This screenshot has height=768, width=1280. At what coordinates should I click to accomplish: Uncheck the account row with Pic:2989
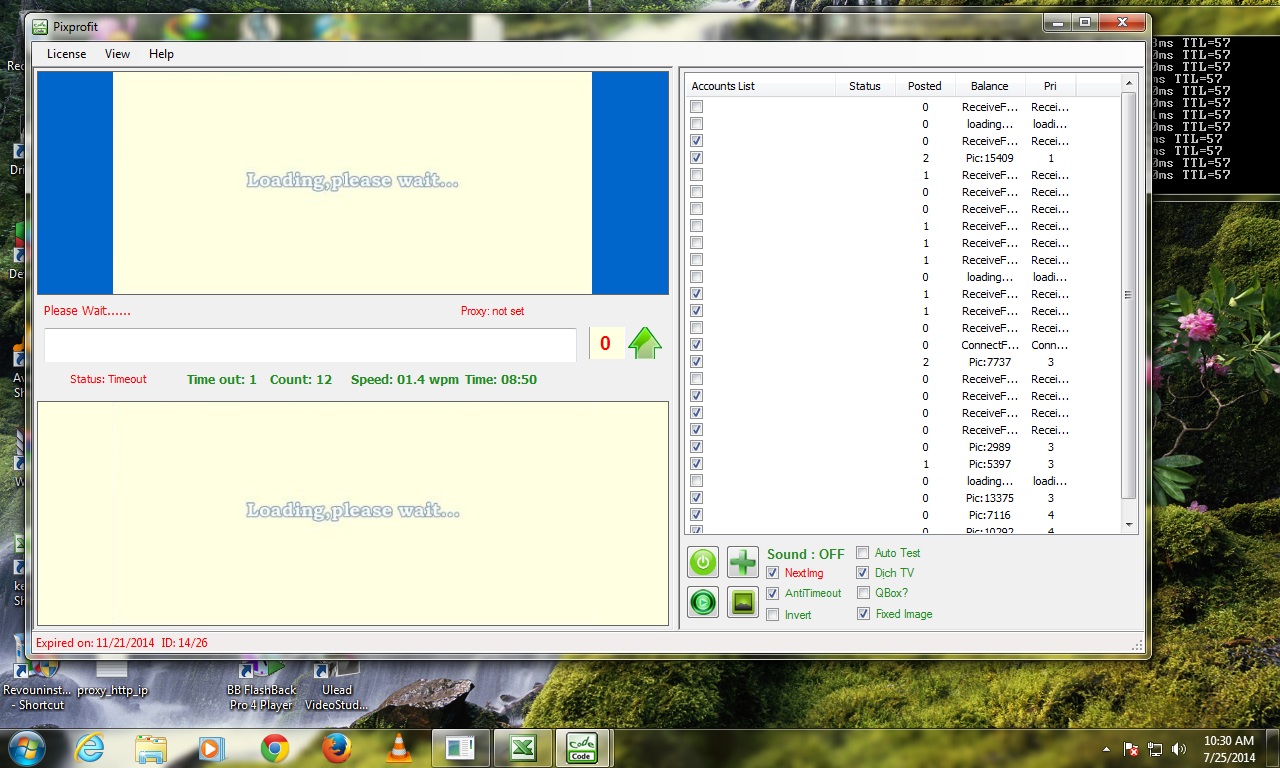click(x=696, y=447)
